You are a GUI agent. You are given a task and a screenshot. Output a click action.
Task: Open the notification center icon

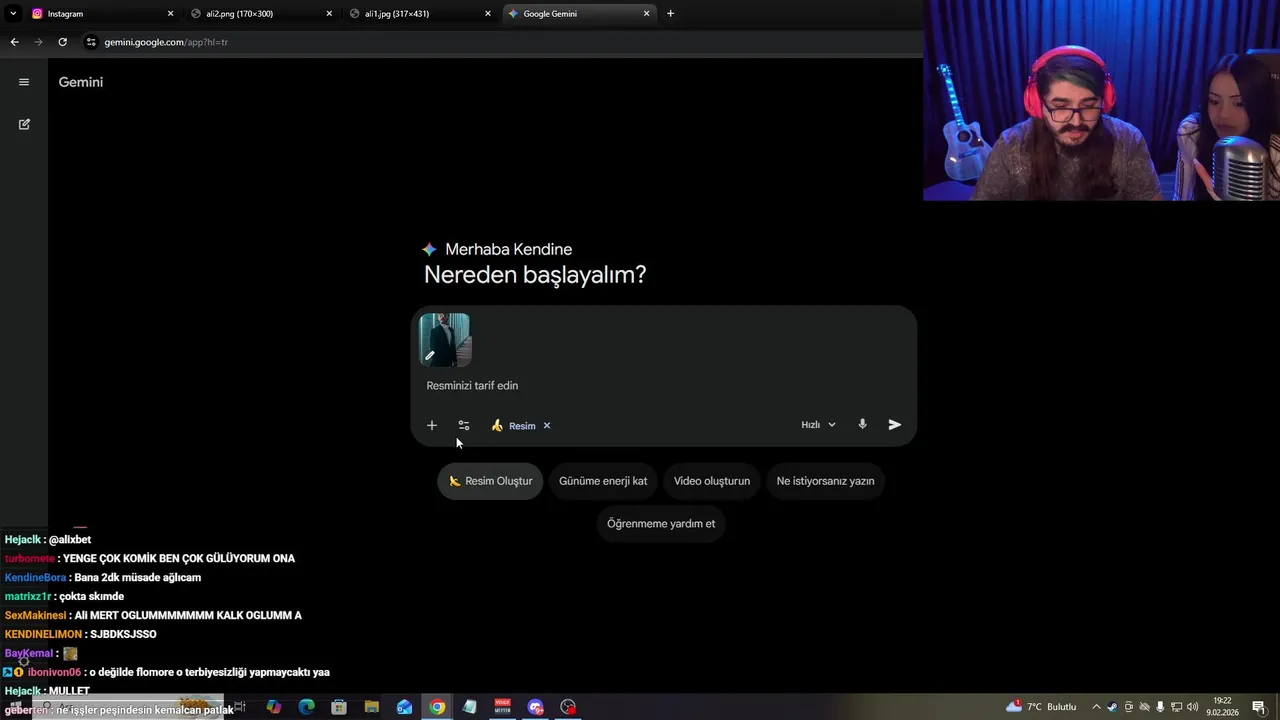pos(1259,707)
